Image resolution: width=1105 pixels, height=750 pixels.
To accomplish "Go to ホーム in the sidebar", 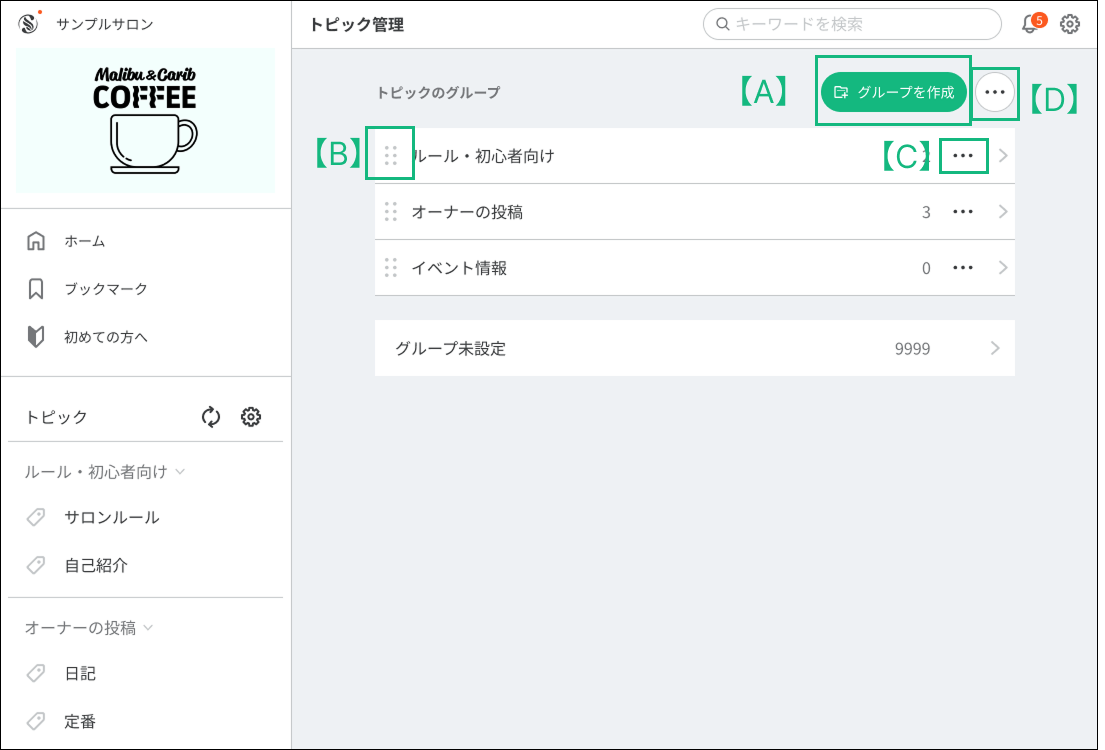I will (84, 241).
